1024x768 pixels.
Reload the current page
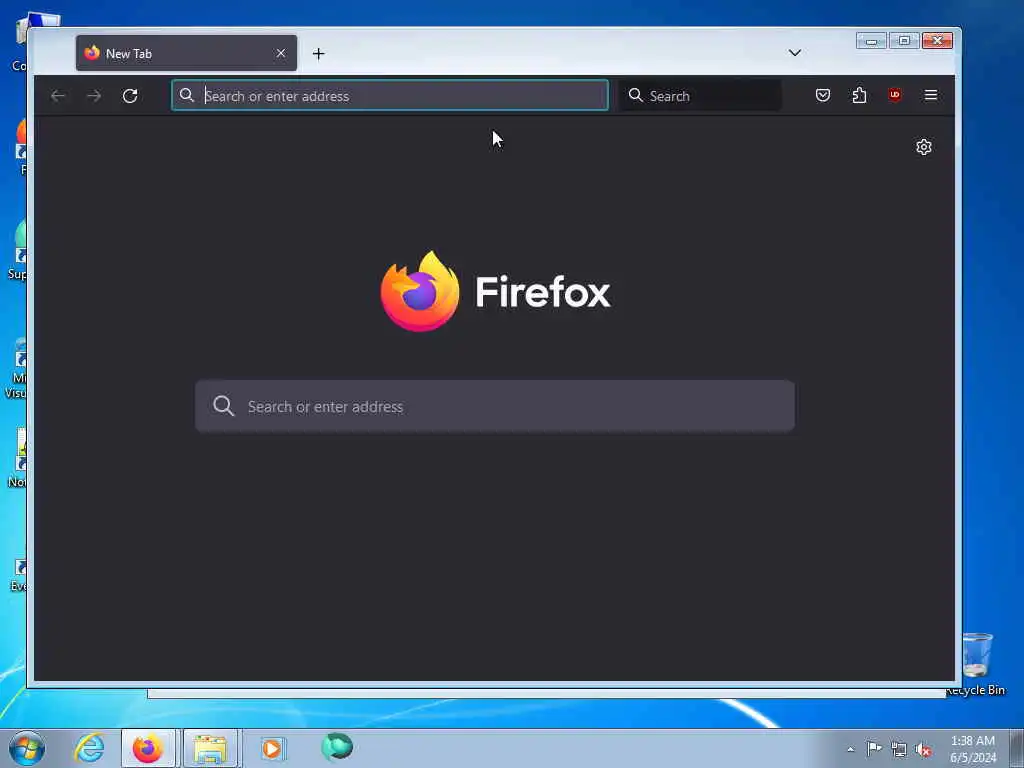[x=130, y=96]
